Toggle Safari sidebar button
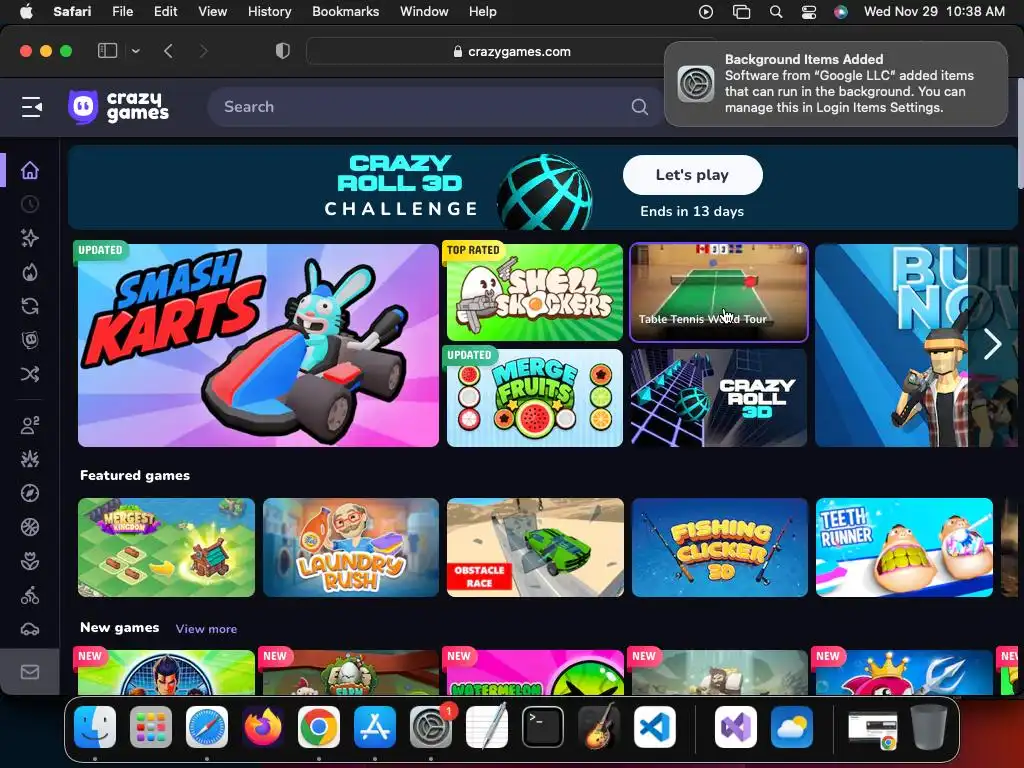This screenshot has height=768, width=1024. click(x=107, y=51)
